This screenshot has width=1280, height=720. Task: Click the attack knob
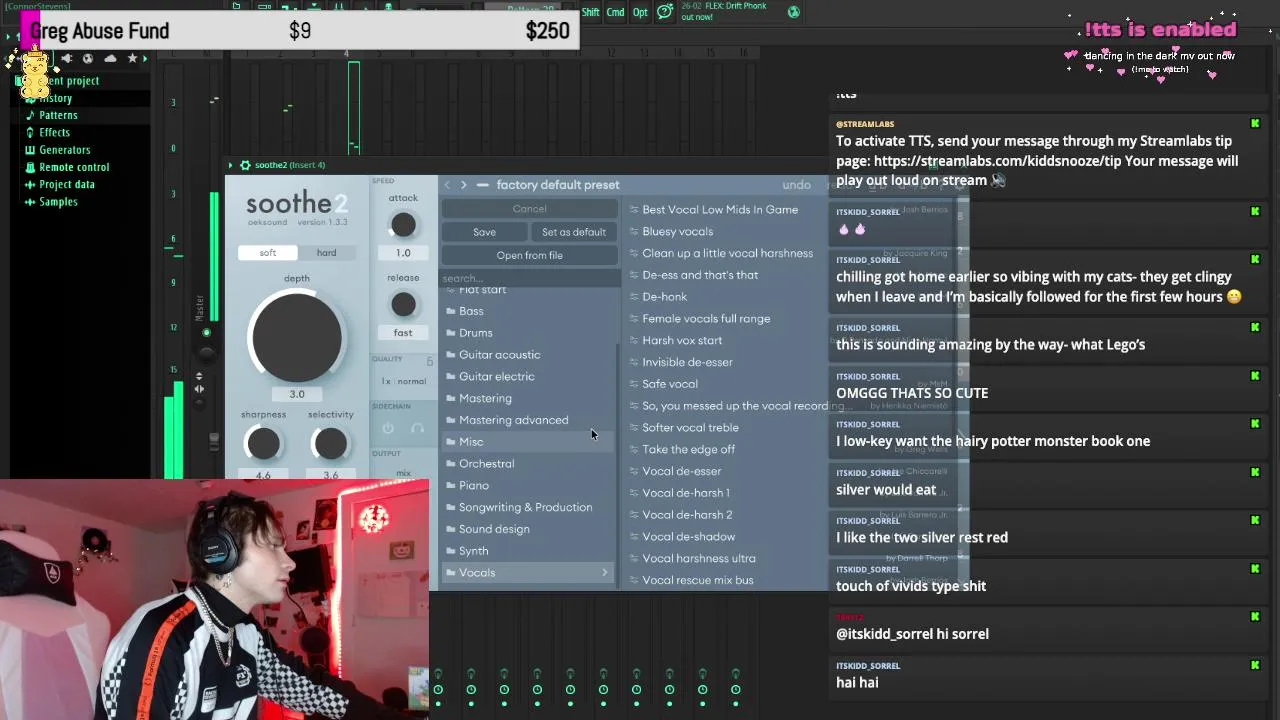(x=403, y=225)
